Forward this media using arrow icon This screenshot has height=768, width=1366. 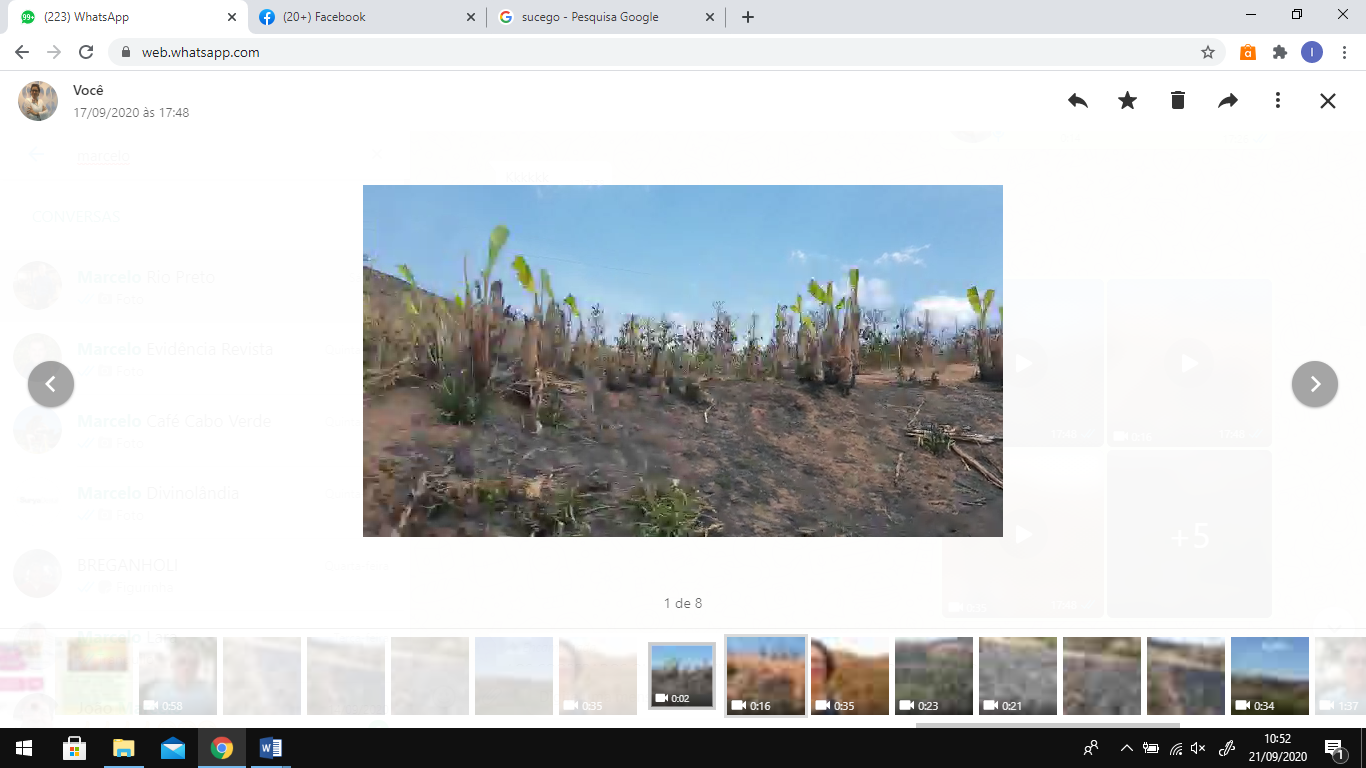pyautogui.click(x=1227, y=101)
